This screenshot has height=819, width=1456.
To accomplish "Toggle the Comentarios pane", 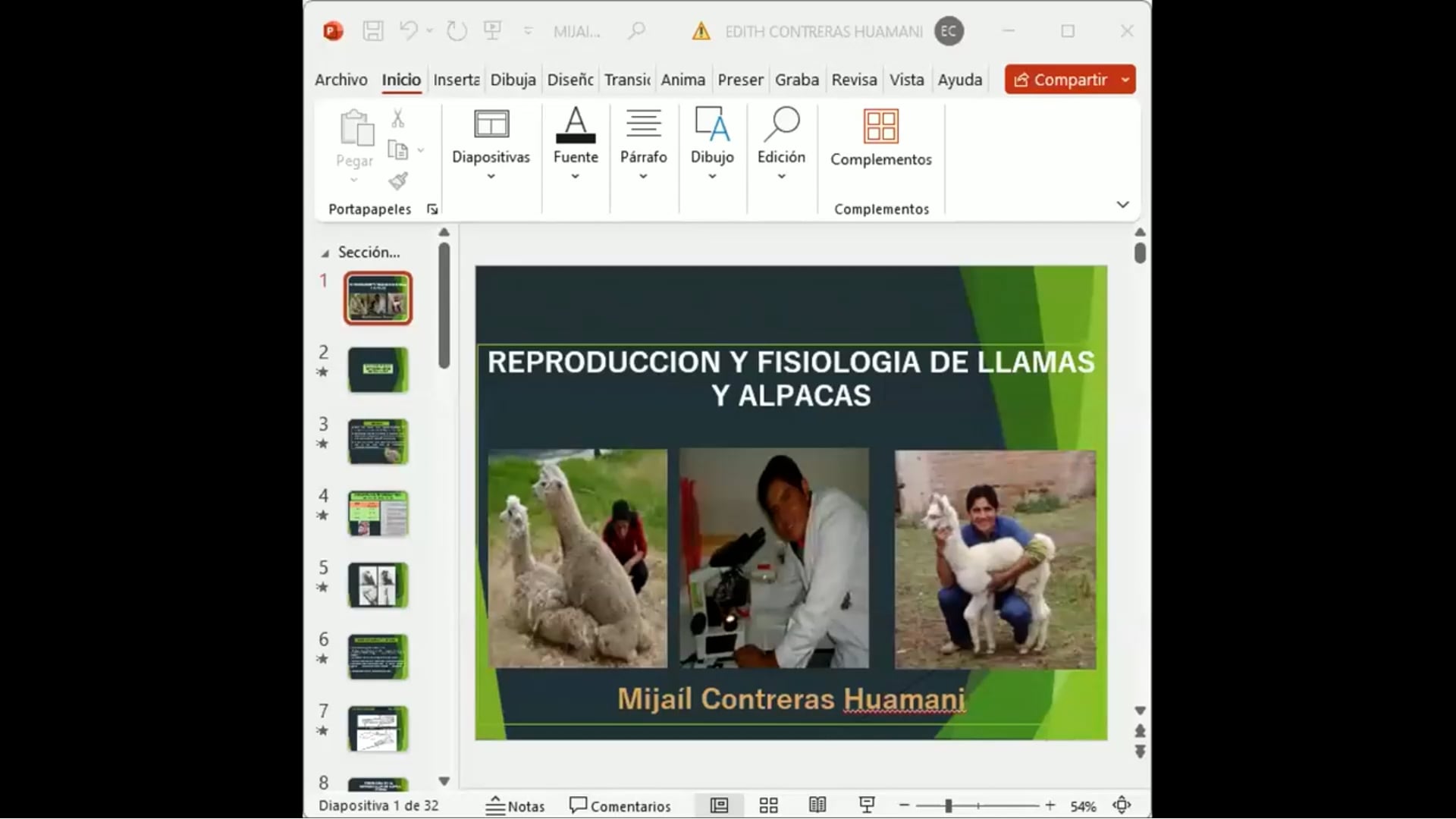I will point(620,805).
